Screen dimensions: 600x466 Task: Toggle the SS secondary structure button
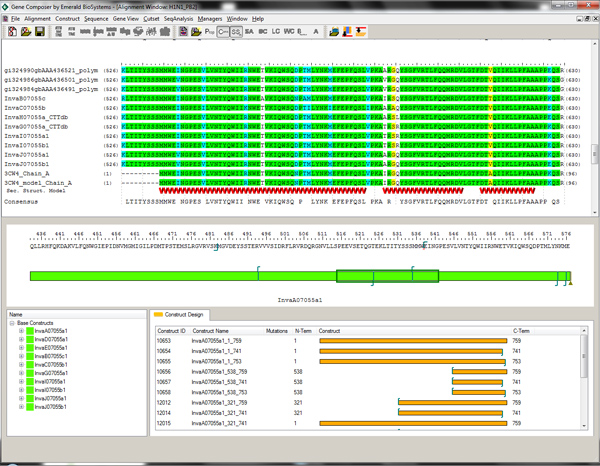[x=236, y=32]
